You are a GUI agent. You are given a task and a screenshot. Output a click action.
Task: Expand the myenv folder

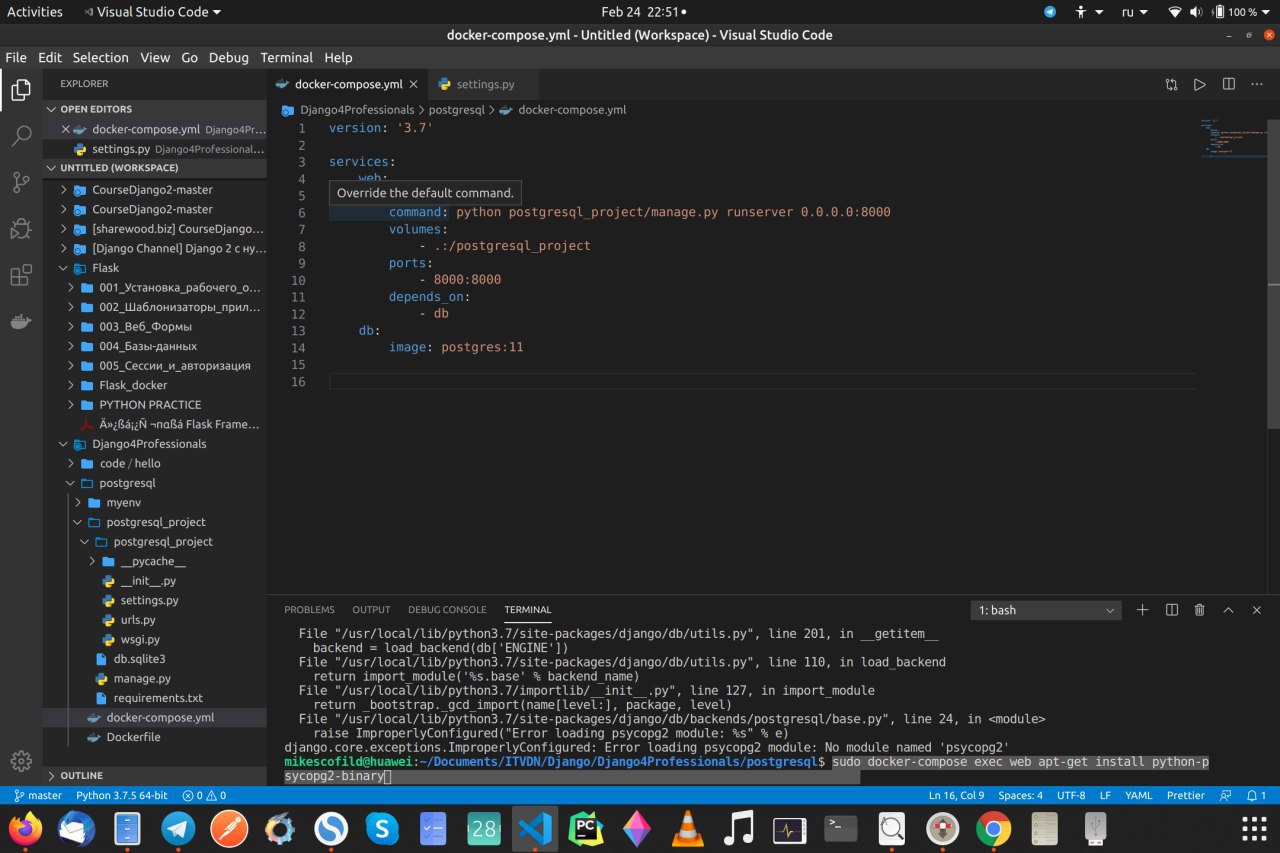155,502
